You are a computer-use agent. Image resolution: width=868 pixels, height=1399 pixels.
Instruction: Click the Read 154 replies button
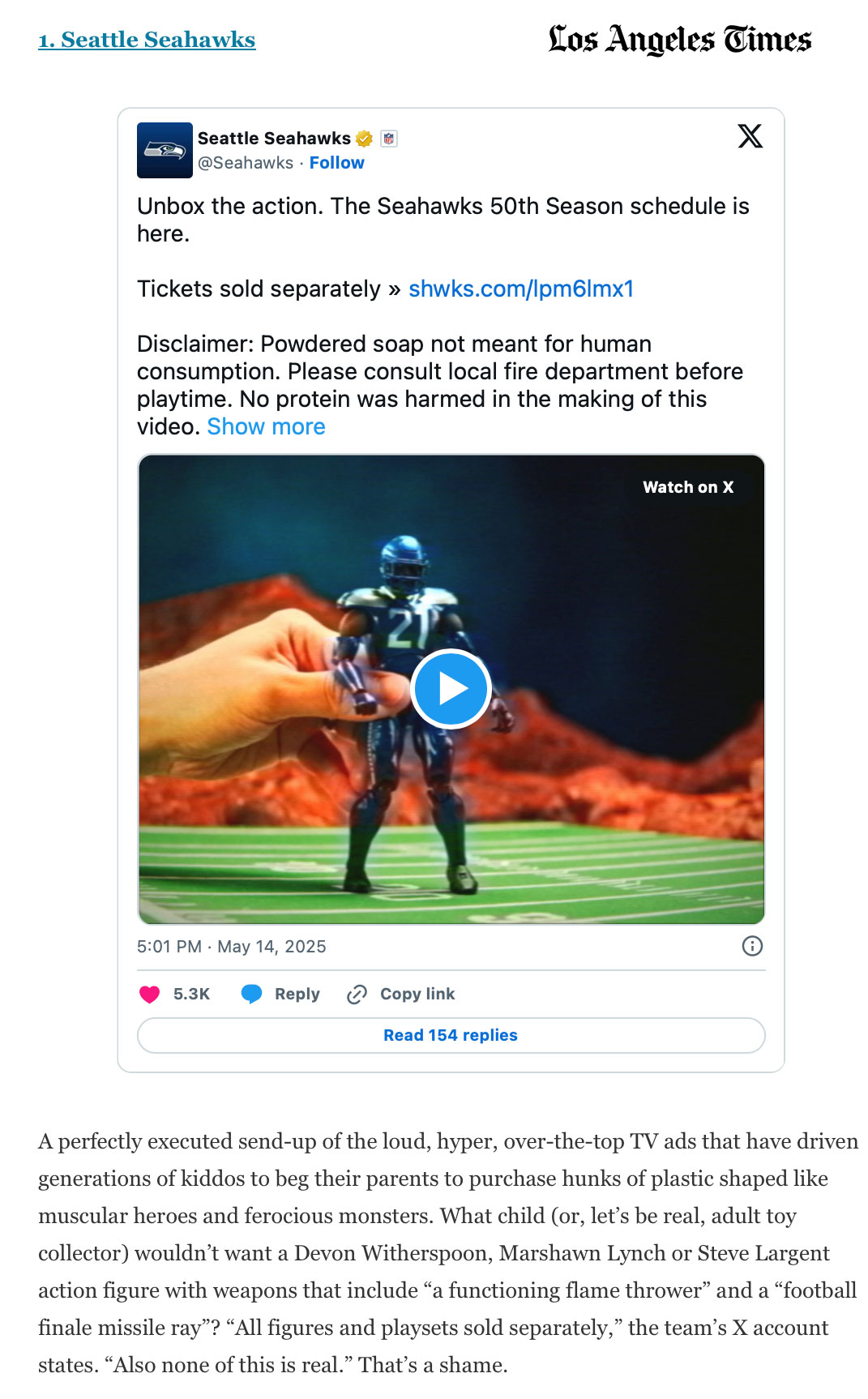click(x=451, y=1035)
